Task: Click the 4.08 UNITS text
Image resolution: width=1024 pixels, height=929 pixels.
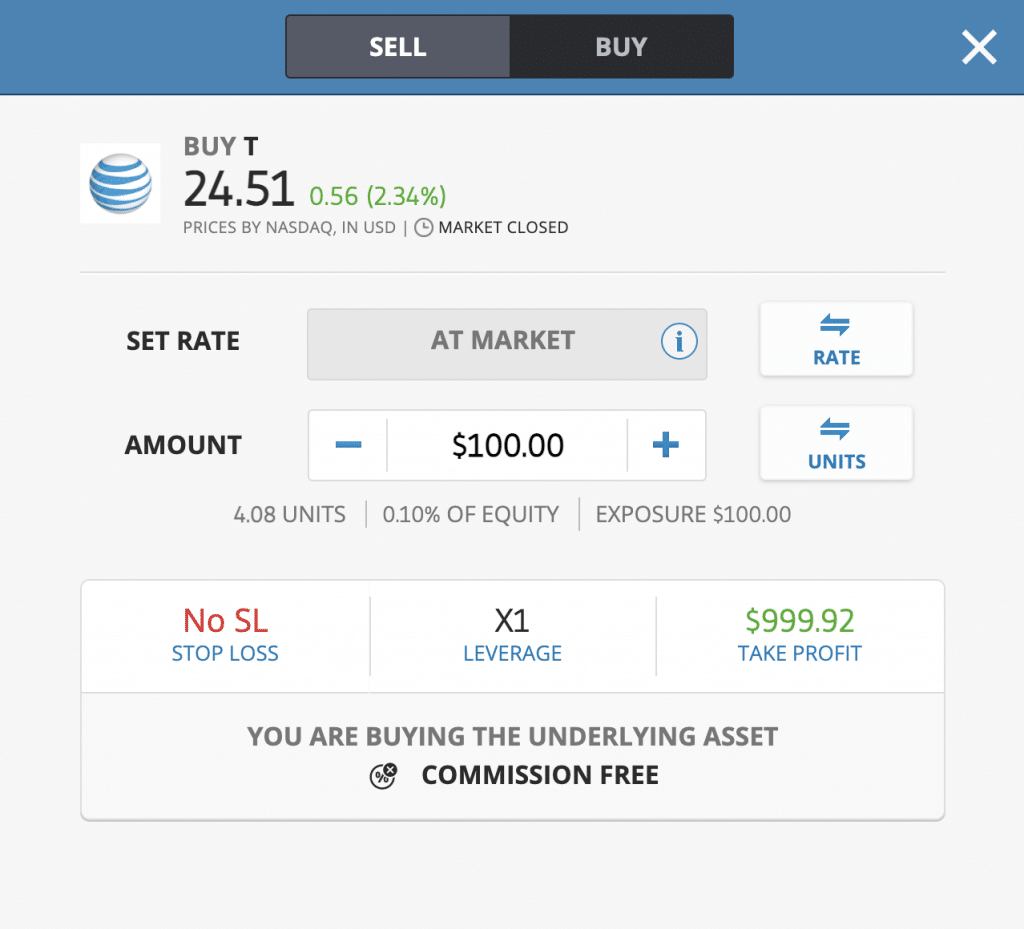Action: tap(289, 515)
